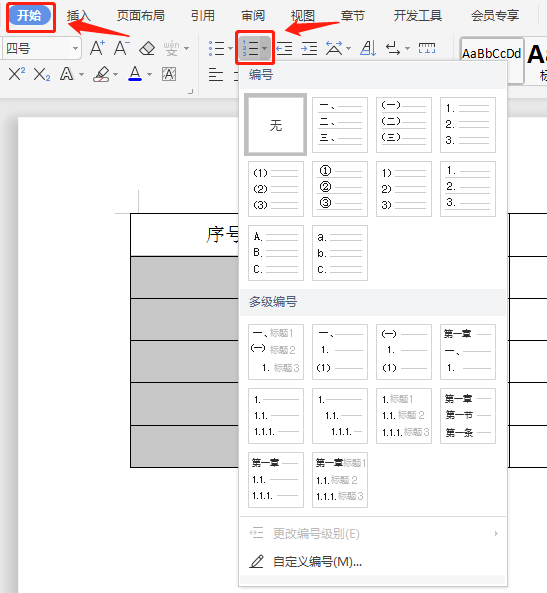This screenshot has height=593, width=547.
Task: Choose the (1)(2)(3) numbering format
Action: pyautogui.click(x=276, y=189)
